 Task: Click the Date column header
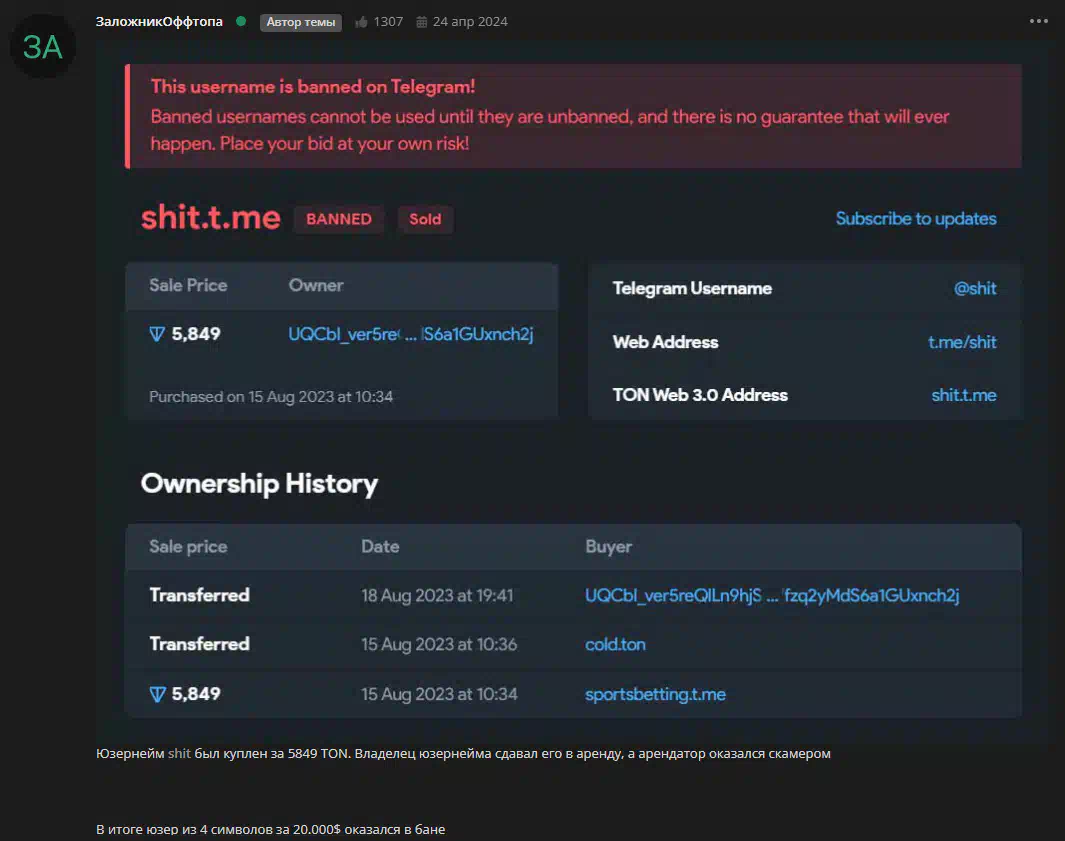coord(380,546)
